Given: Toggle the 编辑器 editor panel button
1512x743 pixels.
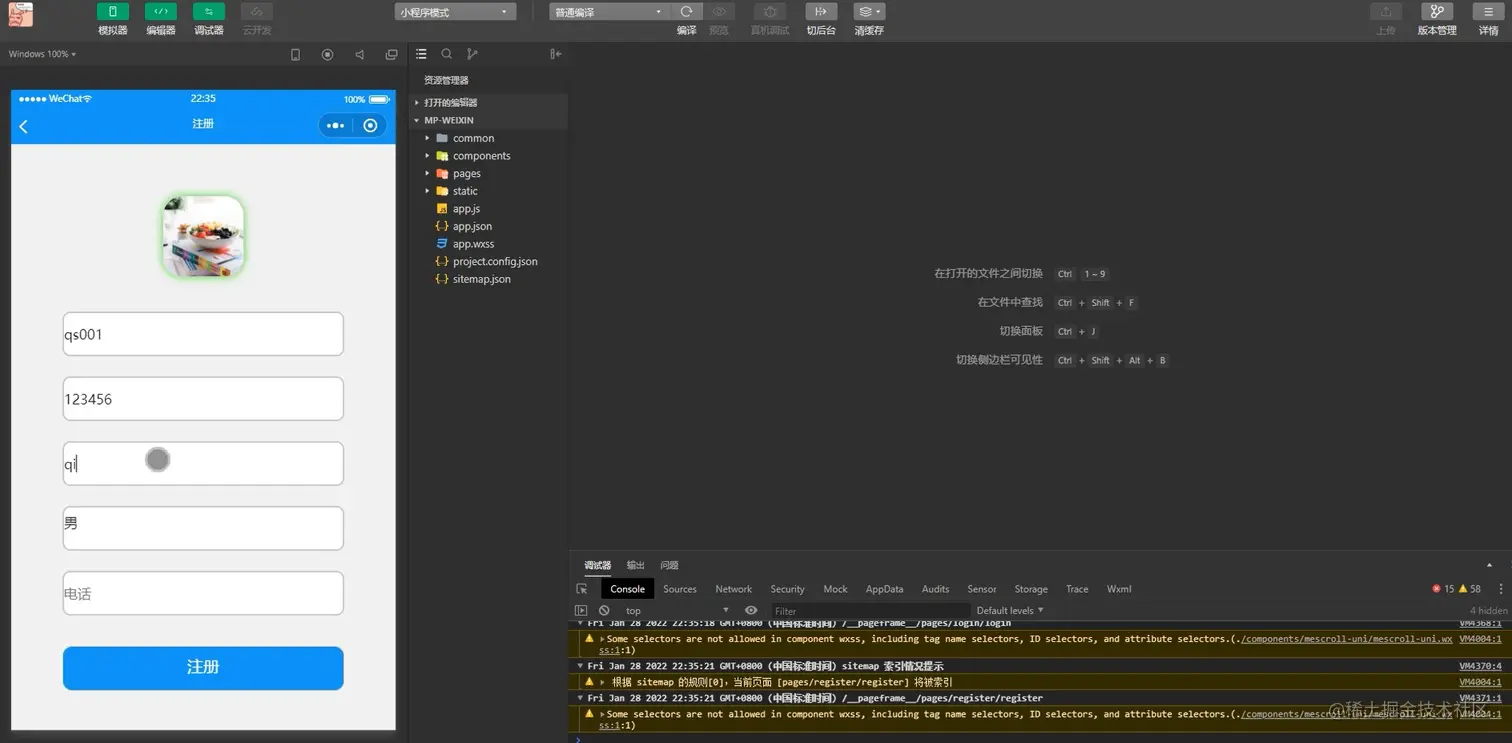Looking at the screenshot, I should click(x=160, y=12).
